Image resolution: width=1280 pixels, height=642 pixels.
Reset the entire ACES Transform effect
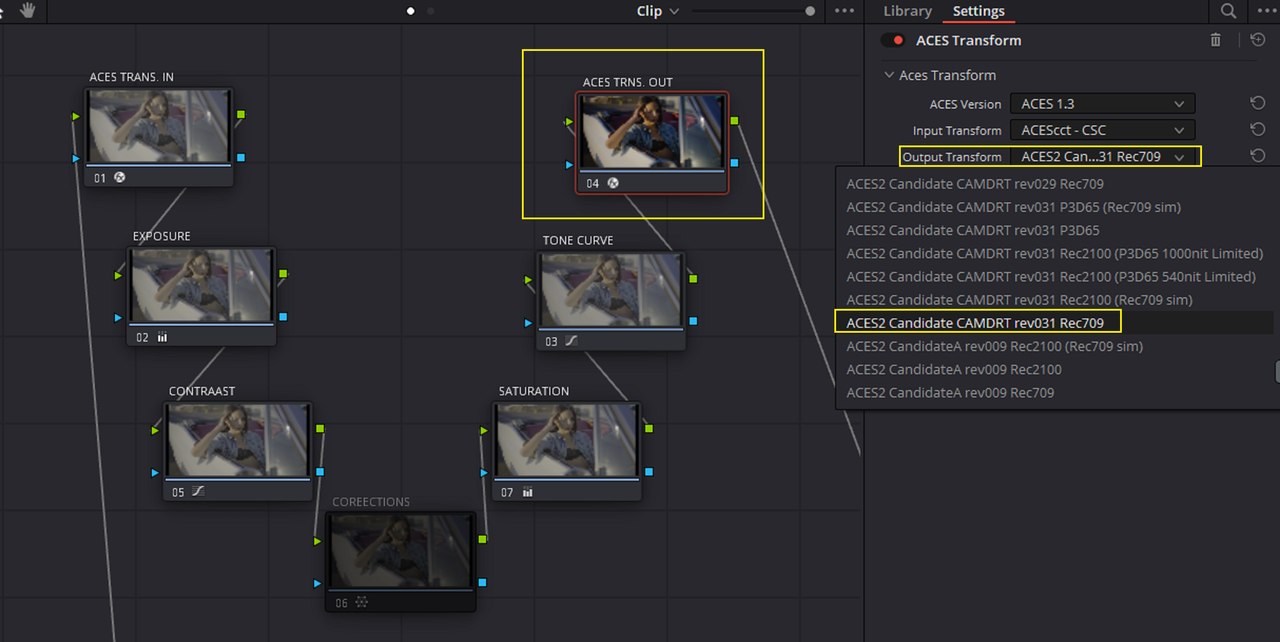[1258, 40]
